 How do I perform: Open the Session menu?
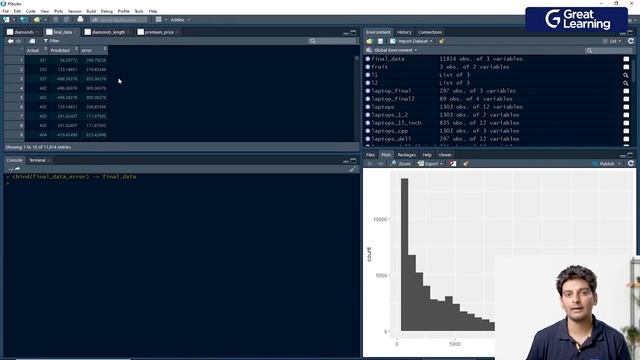[75, 11]
